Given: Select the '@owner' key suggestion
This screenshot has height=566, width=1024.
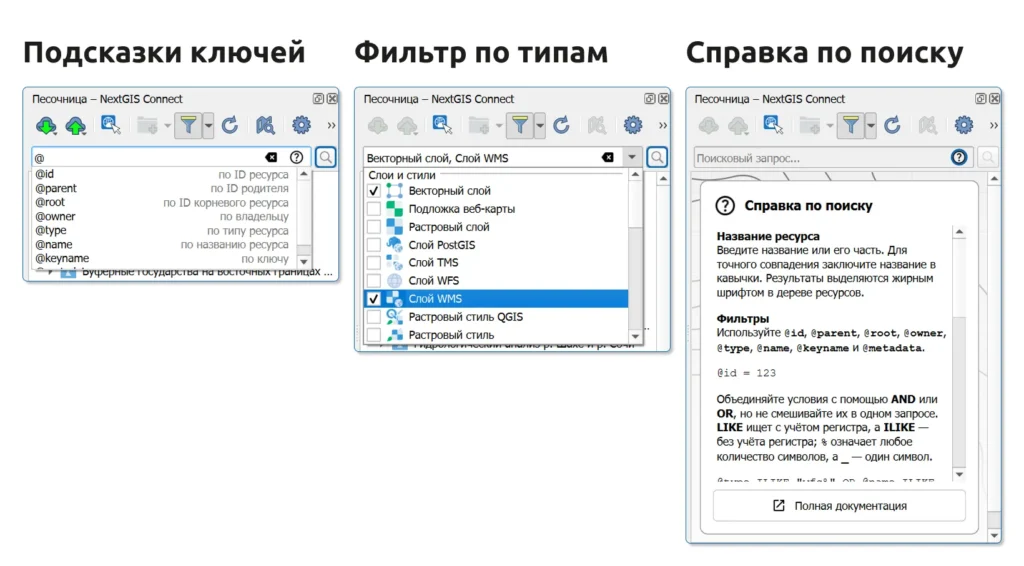Looking at the screenshot, I should click(x=164, y=216).
